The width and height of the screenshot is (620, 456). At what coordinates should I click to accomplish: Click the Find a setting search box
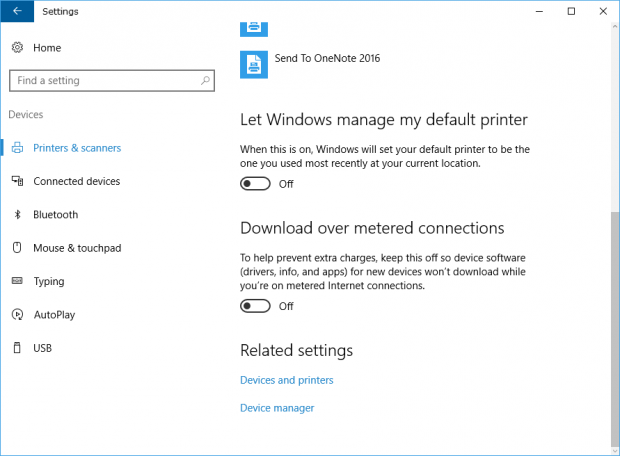tap(112, 81)
